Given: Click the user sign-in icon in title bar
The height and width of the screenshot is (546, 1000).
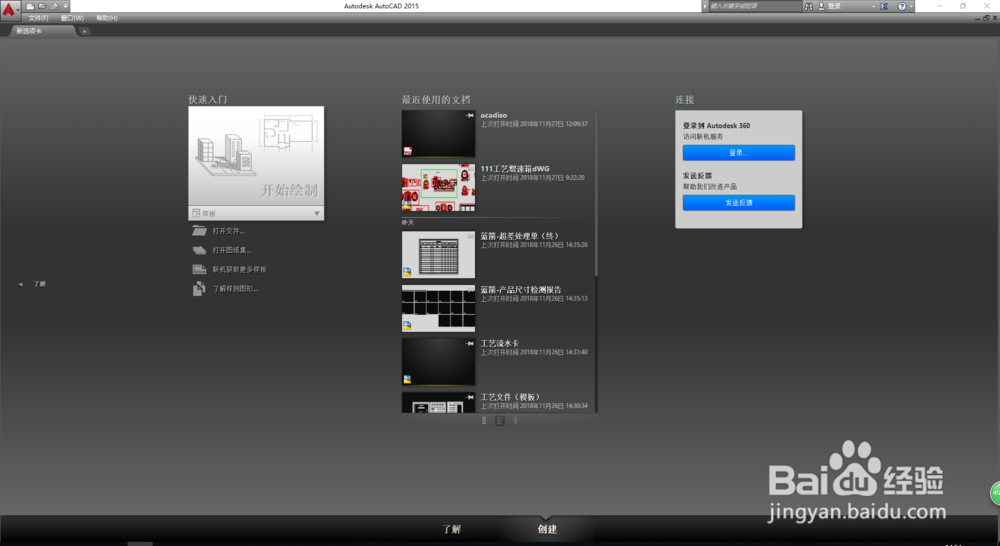Looking at the screenshot, I should click(x=821, y=6).
